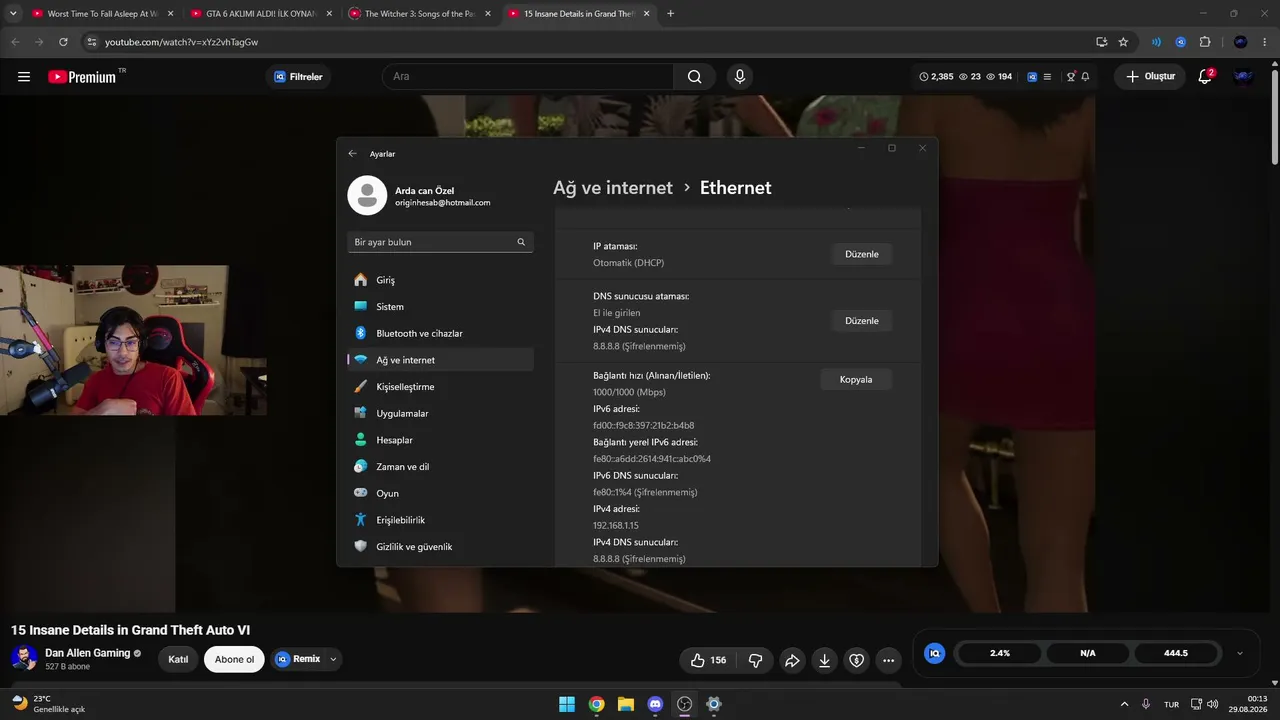Reload the current YouTube page
The width and height of the screenshot is (1280, 720).
pyautogui.click(x=63, y=42)
